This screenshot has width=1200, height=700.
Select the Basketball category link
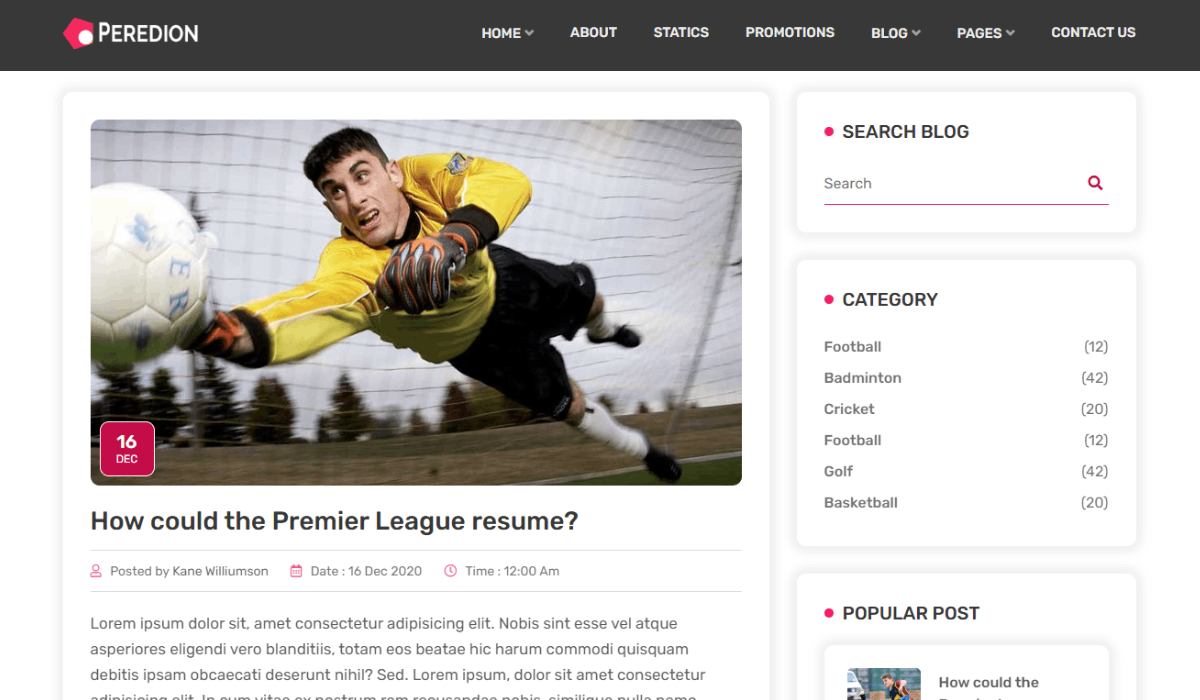tap(861, 502)
